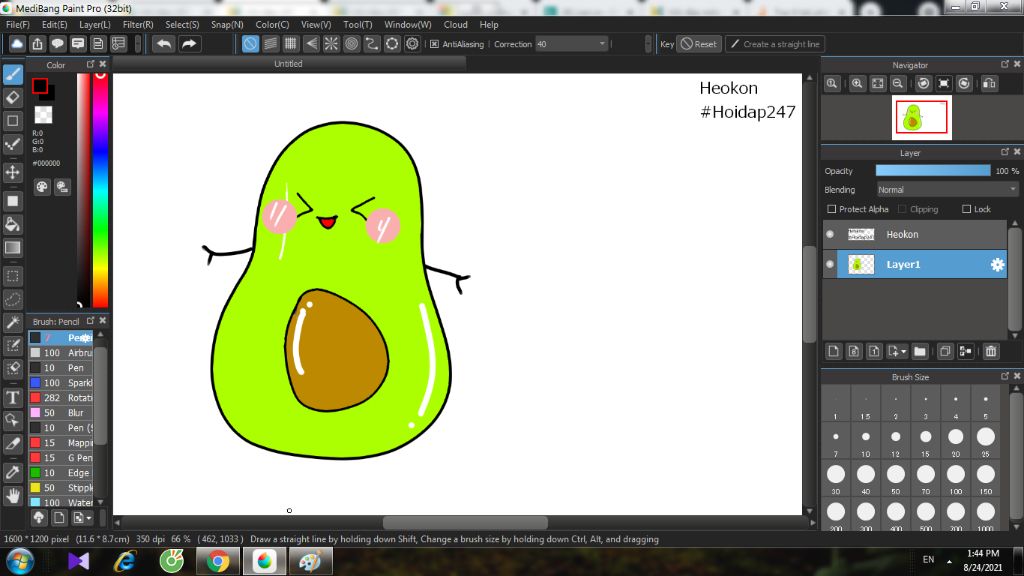Open Google Chrome from taskbar
The height and width of the screenshot is (576, 1024).
(x=217, y=561)
